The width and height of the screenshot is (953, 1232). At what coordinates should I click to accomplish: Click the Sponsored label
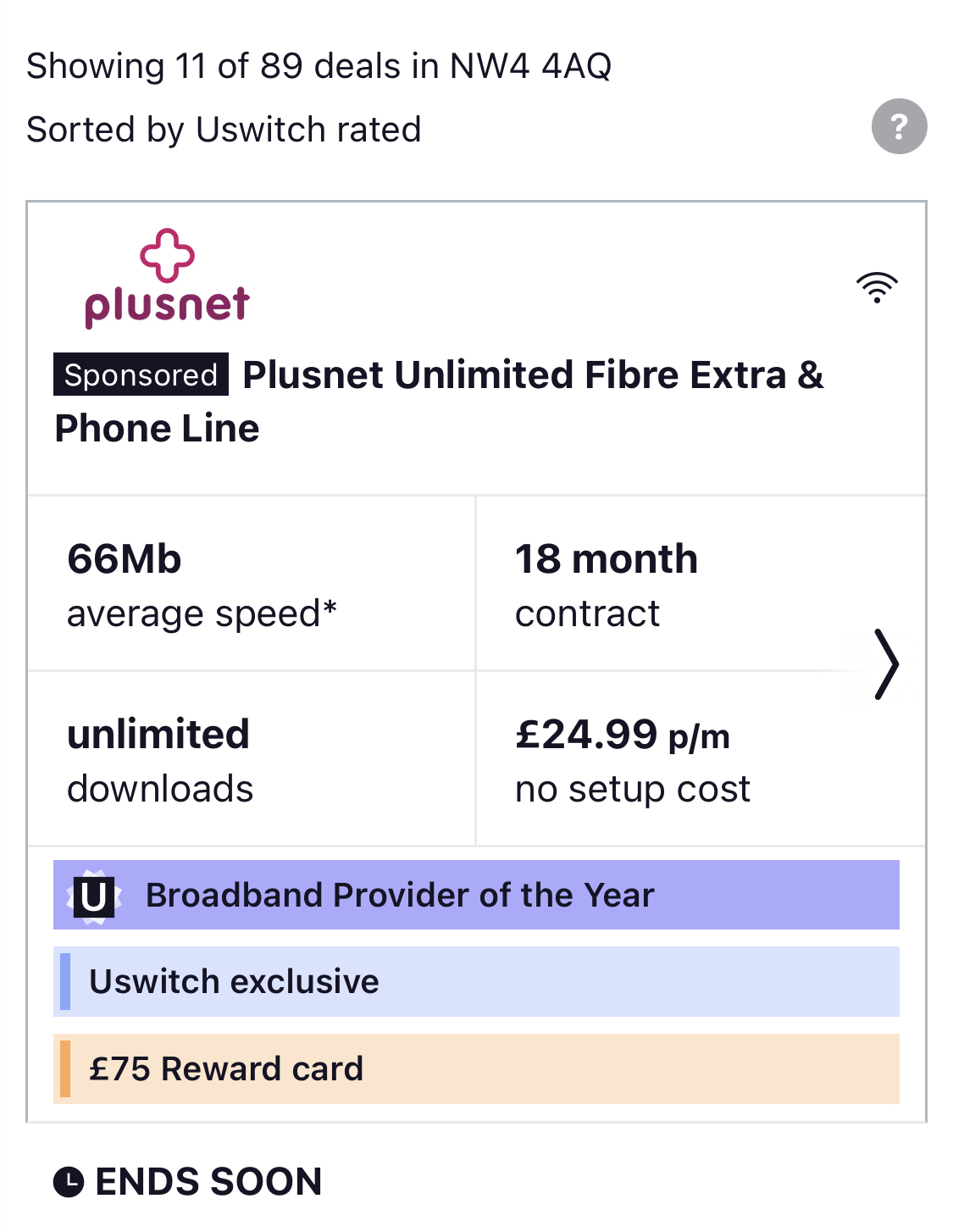tap(141, 375)
